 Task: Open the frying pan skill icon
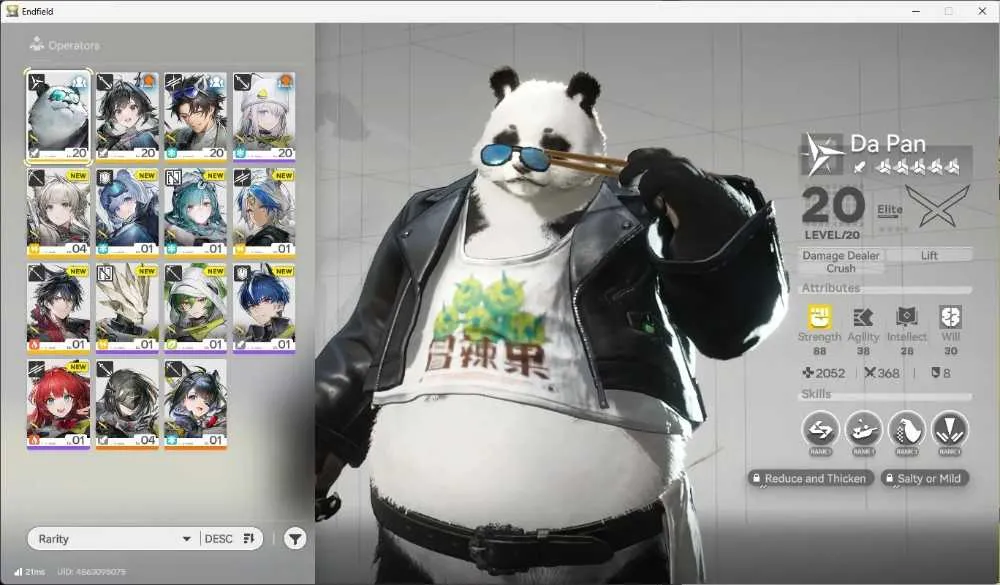864,430
